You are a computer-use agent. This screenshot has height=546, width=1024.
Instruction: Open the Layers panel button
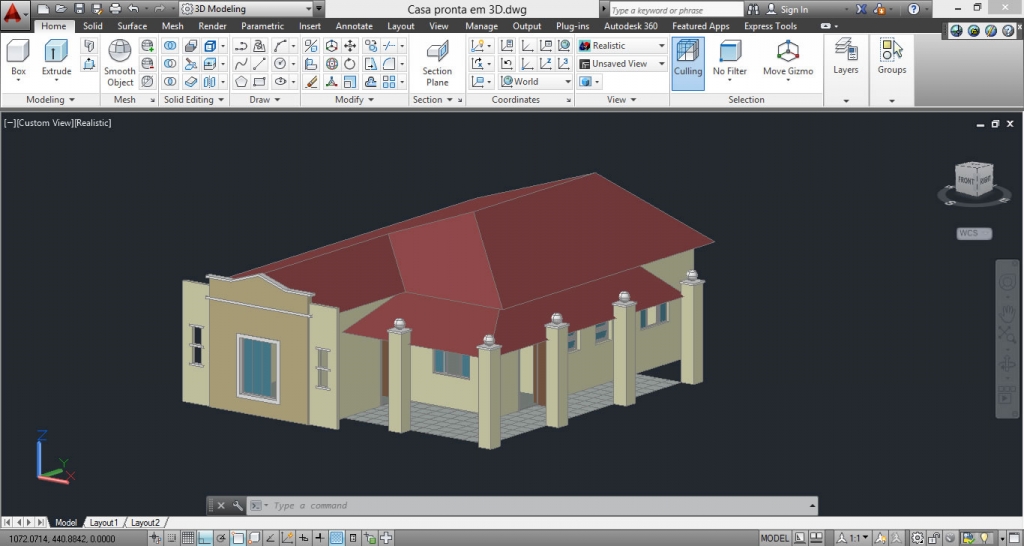846,58
